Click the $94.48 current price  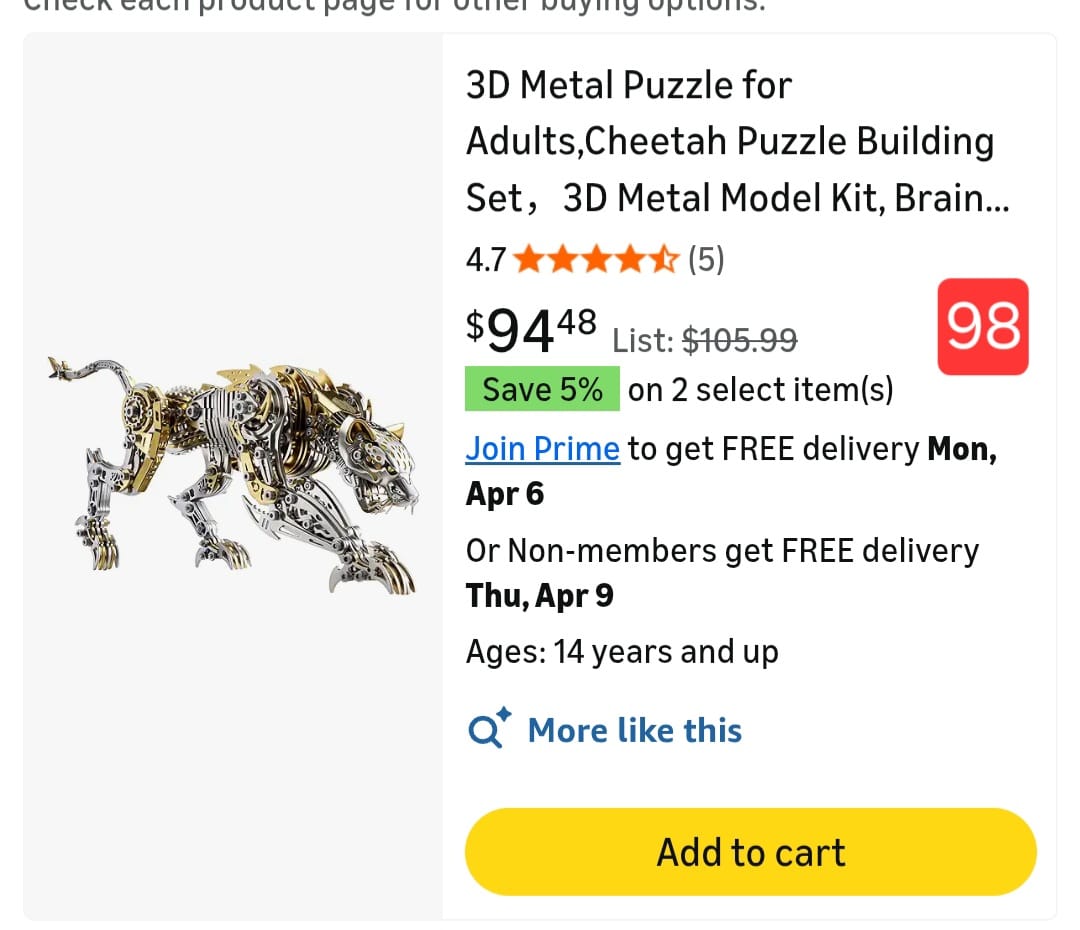[x=531, y=330]
